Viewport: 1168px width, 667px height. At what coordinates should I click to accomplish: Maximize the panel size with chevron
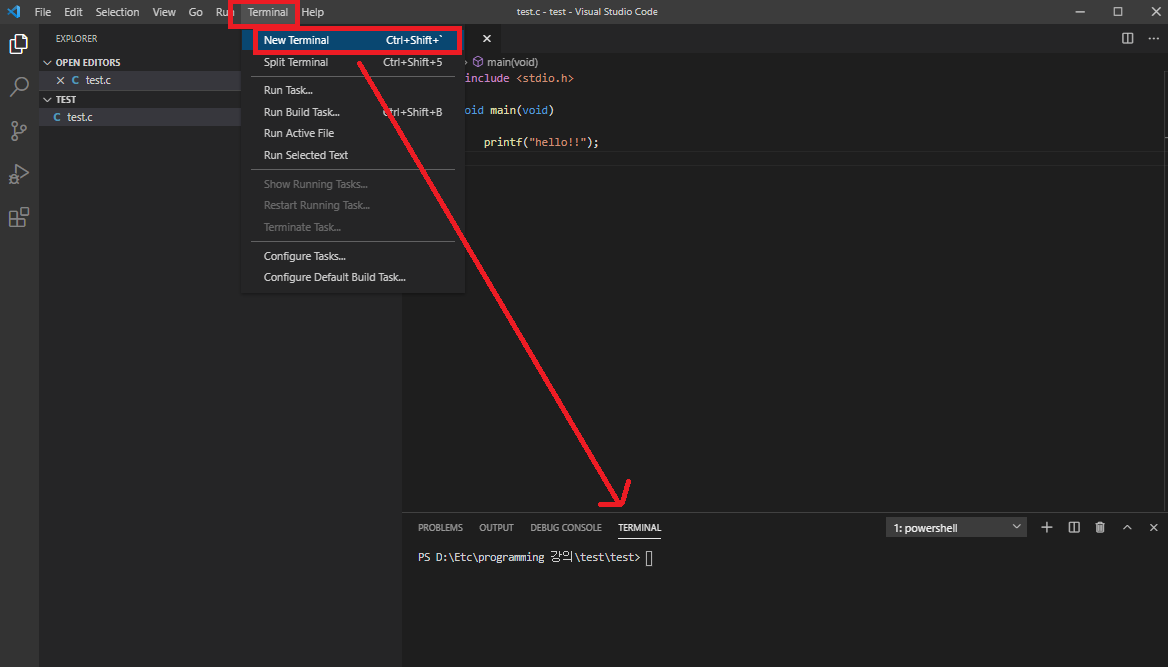[x=1127, y=528]
